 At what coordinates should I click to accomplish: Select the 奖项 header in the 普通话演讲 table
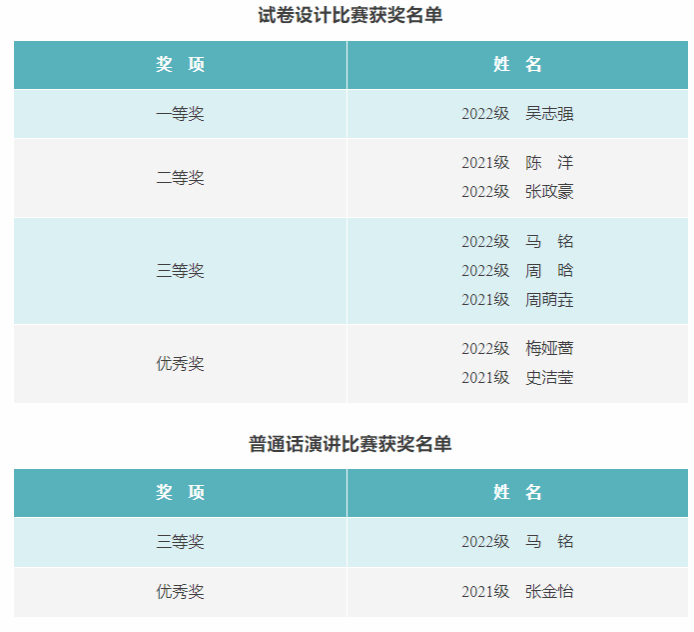[180, 492]
